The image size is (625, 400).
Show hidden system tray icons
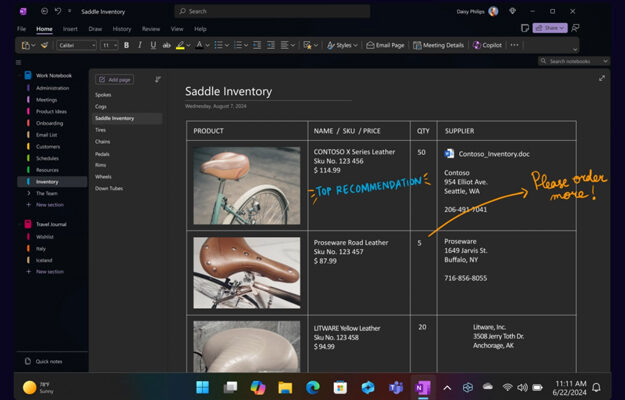point(447,387)
